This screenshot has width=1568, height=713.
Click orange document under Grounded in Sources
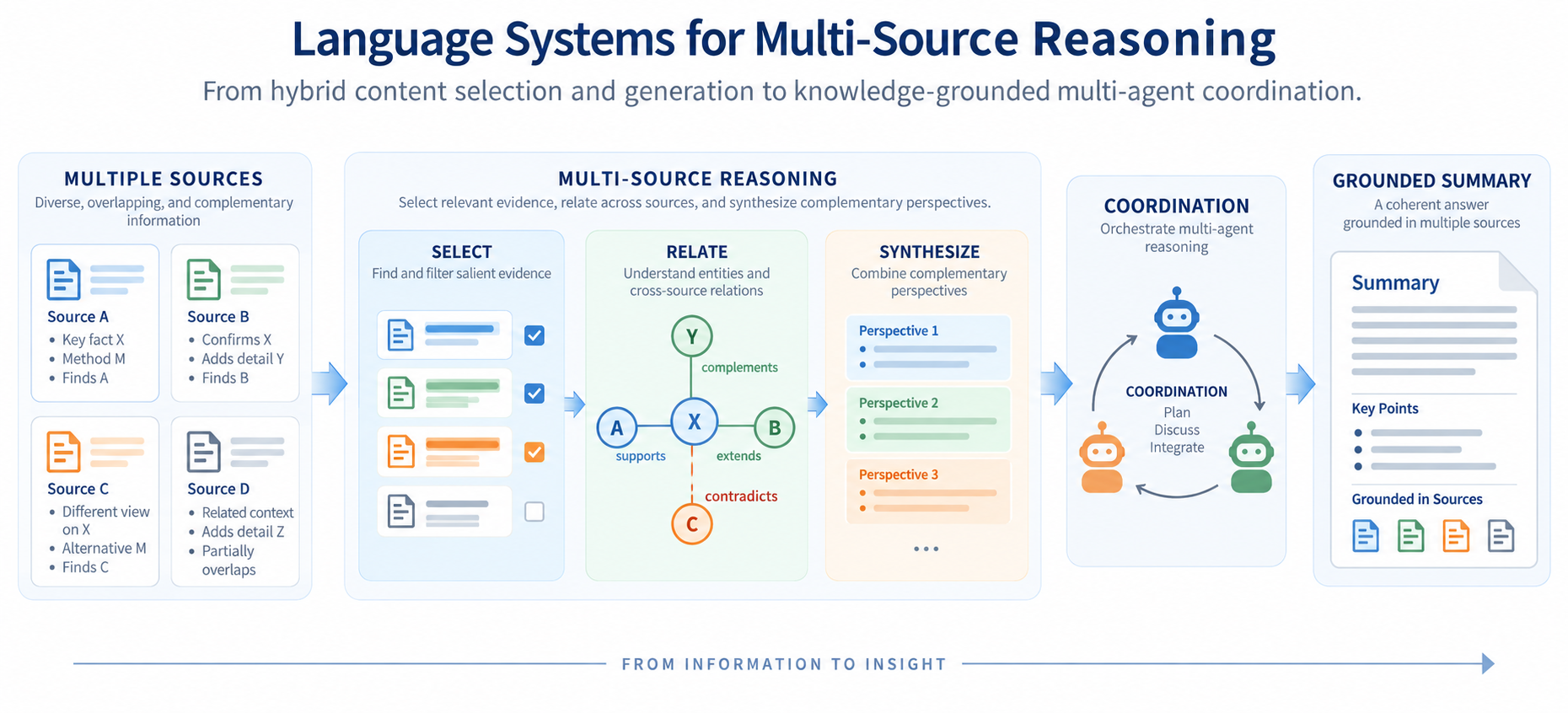1456,536
